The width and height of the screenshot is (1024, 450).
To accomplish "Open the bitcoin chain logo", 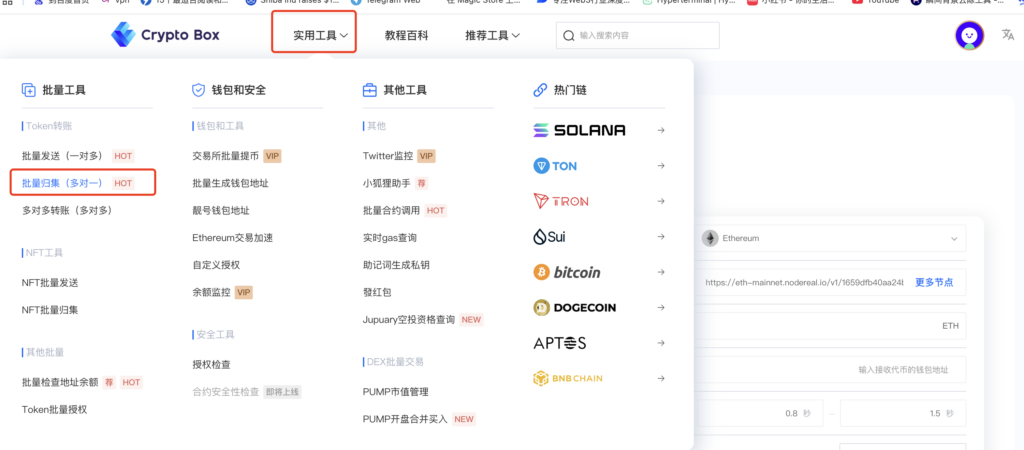I will 567,272.
